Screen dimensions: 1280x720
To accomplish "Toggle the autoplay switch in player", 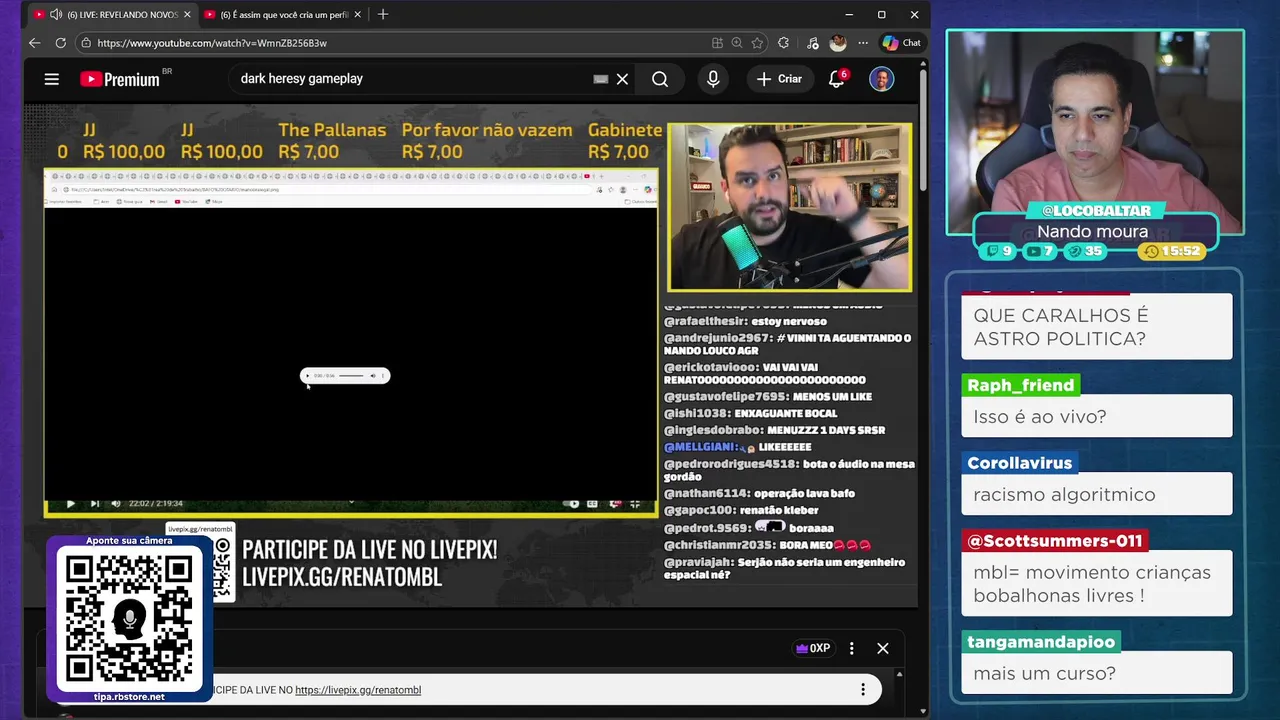I will click(x=573, y=504).
